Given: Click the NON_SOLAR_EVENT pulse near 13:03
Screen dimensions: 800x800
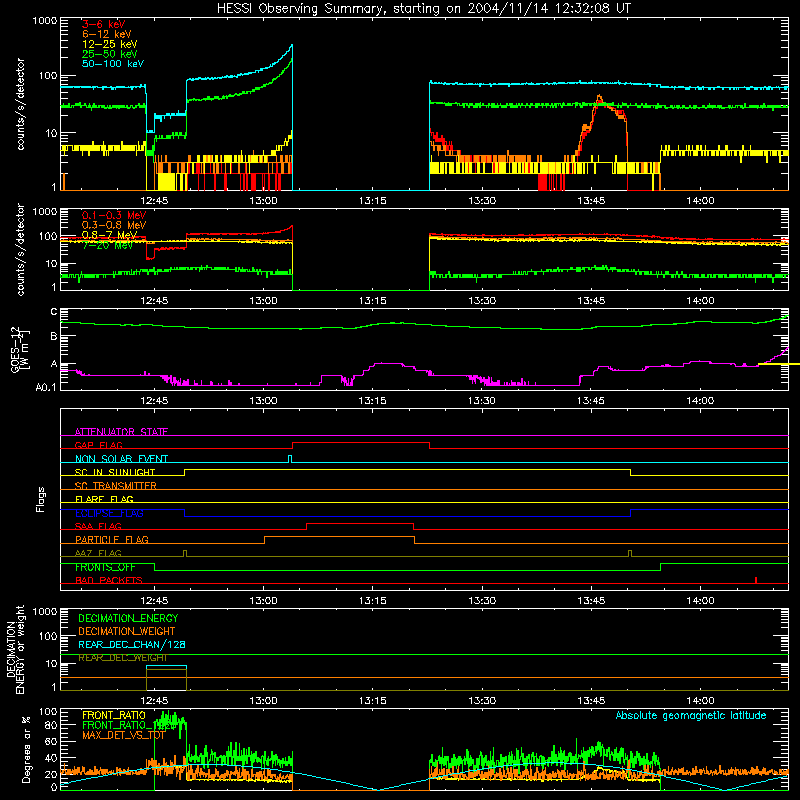Looking at the screenshot, I should click(290, 459).
